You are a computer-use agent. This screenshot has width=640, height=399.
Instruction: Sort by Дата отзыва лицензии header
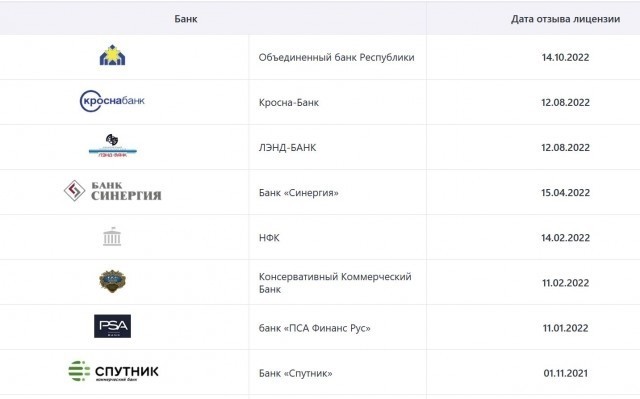[x=565, y=19]
